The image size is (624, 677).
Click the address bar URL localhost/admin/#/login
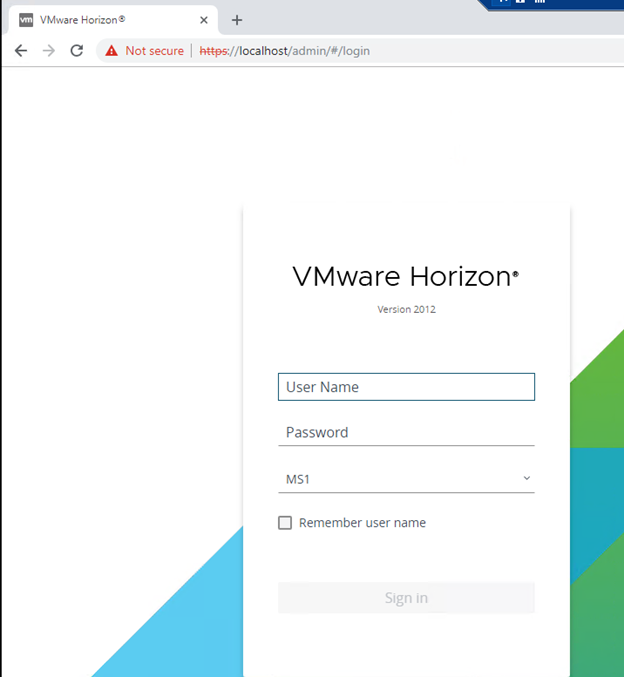tap(285, 51)
